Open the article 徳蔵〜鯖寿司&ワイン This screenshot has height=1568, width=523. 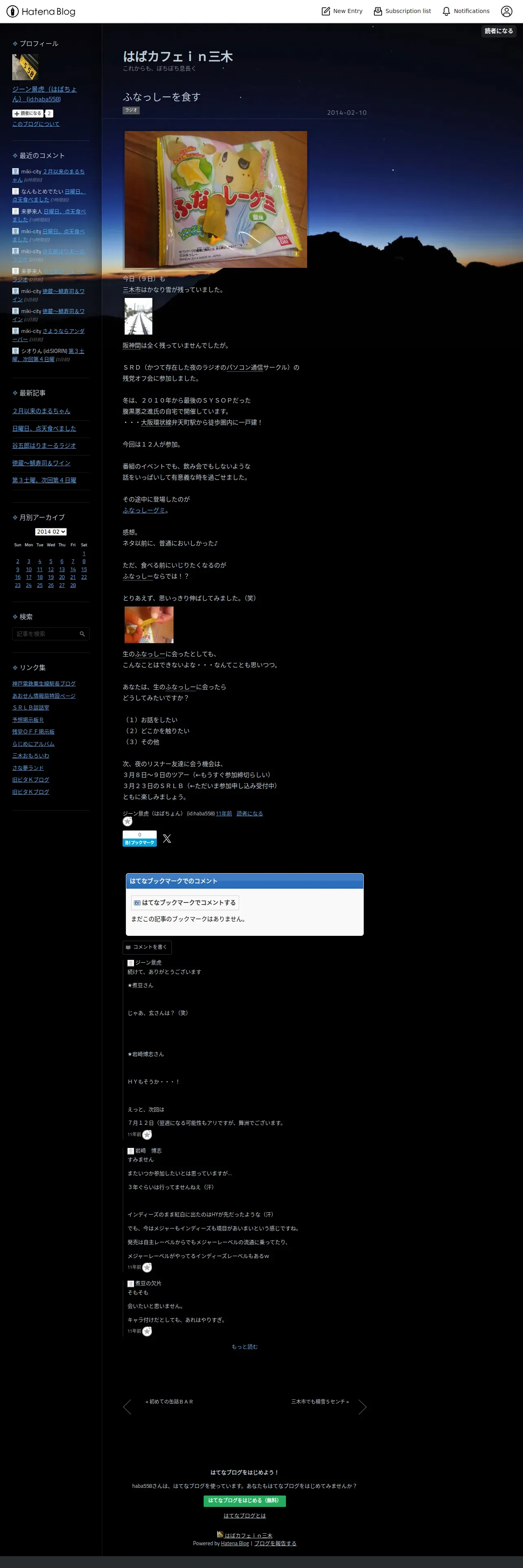(x=42, y=463)
